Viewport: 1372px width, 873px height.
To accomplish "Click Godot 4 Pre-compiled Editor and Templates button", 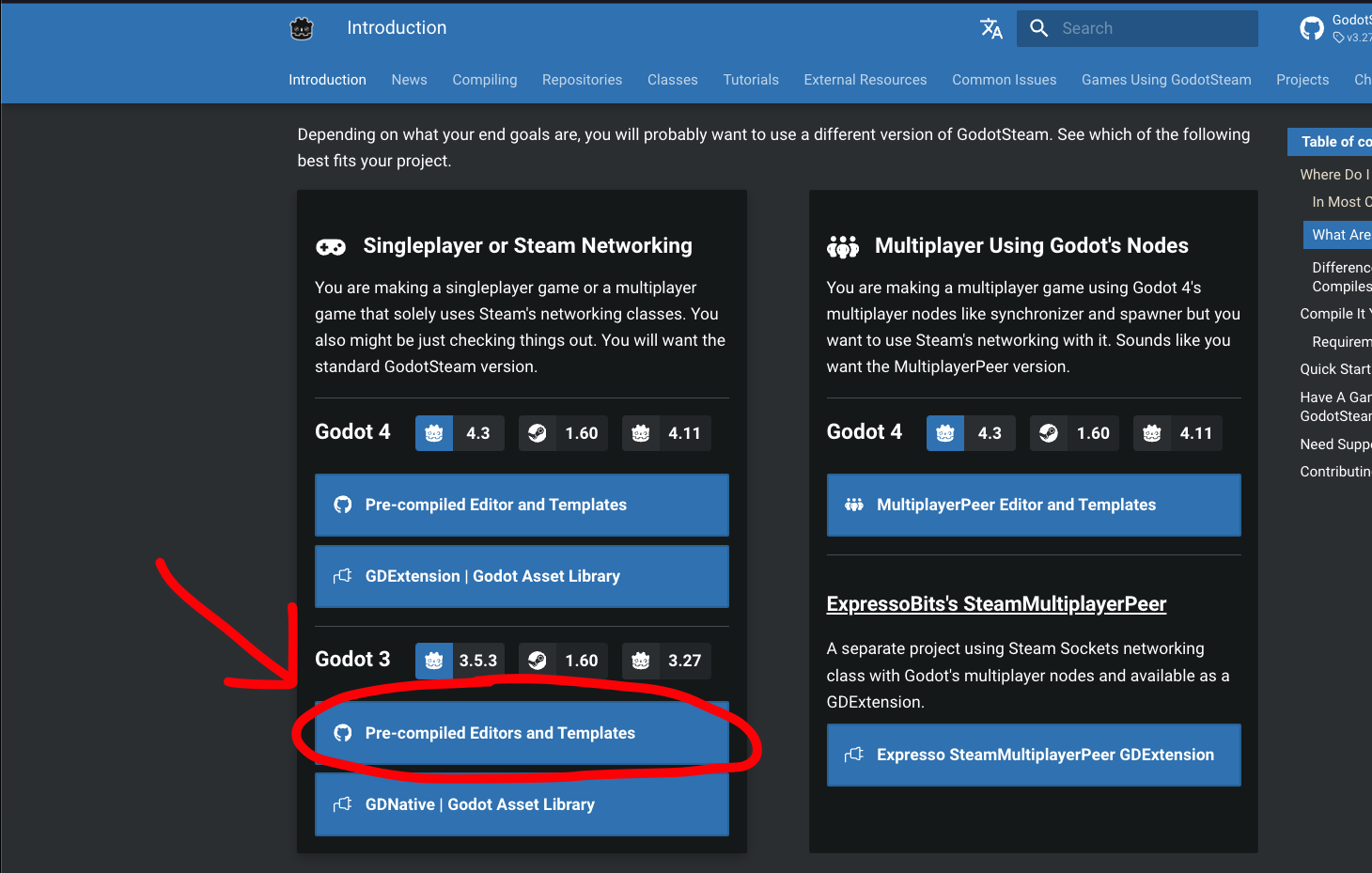I will pos(522,505).
